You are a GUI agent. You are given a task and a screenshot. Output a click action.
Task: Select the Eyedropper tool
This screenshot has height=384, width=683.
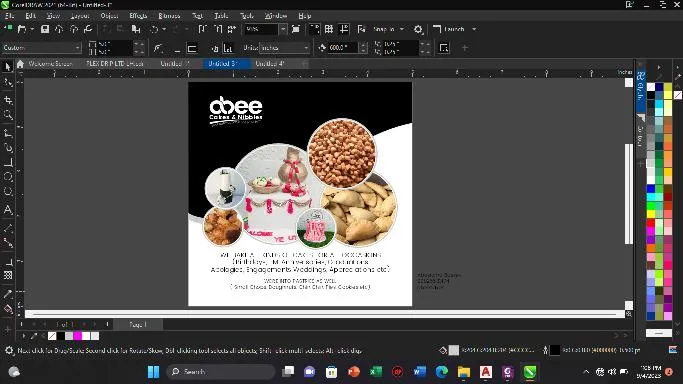(7, 294)
